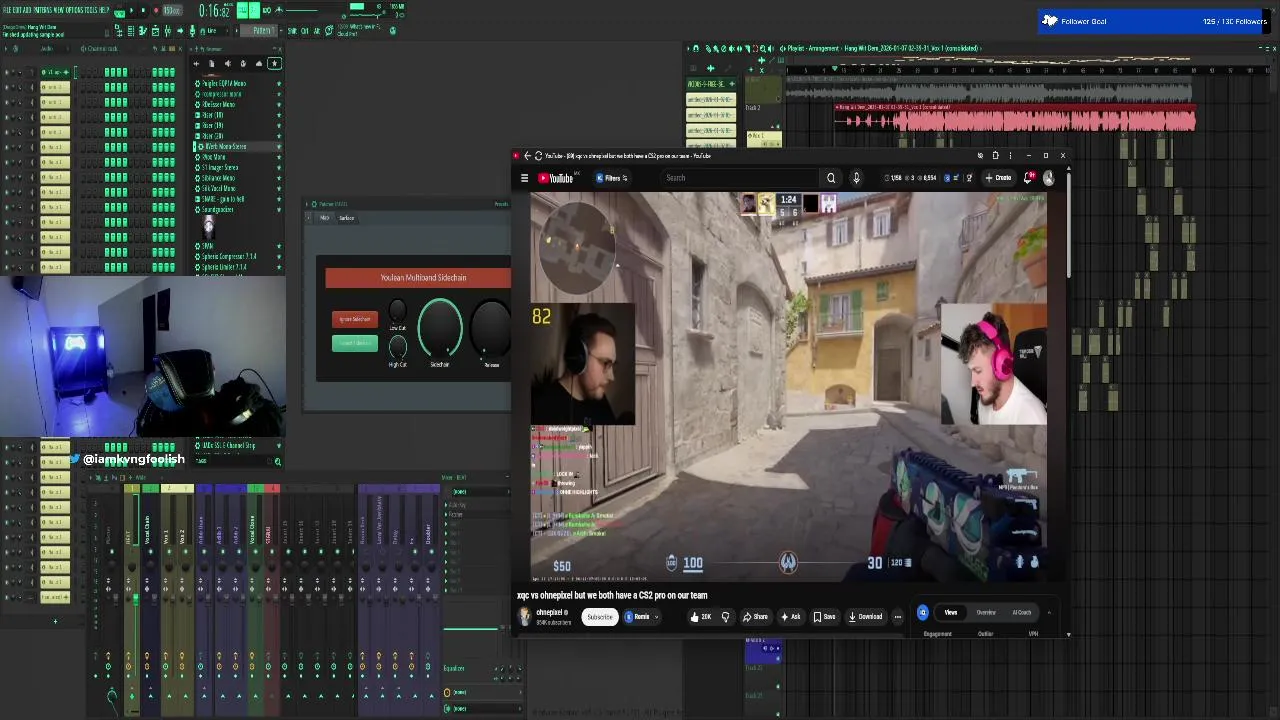Select the favorites star tab in plugin browser
Image resolution: width=1280 pixels, height=720 pixels.
pos(274,63)
